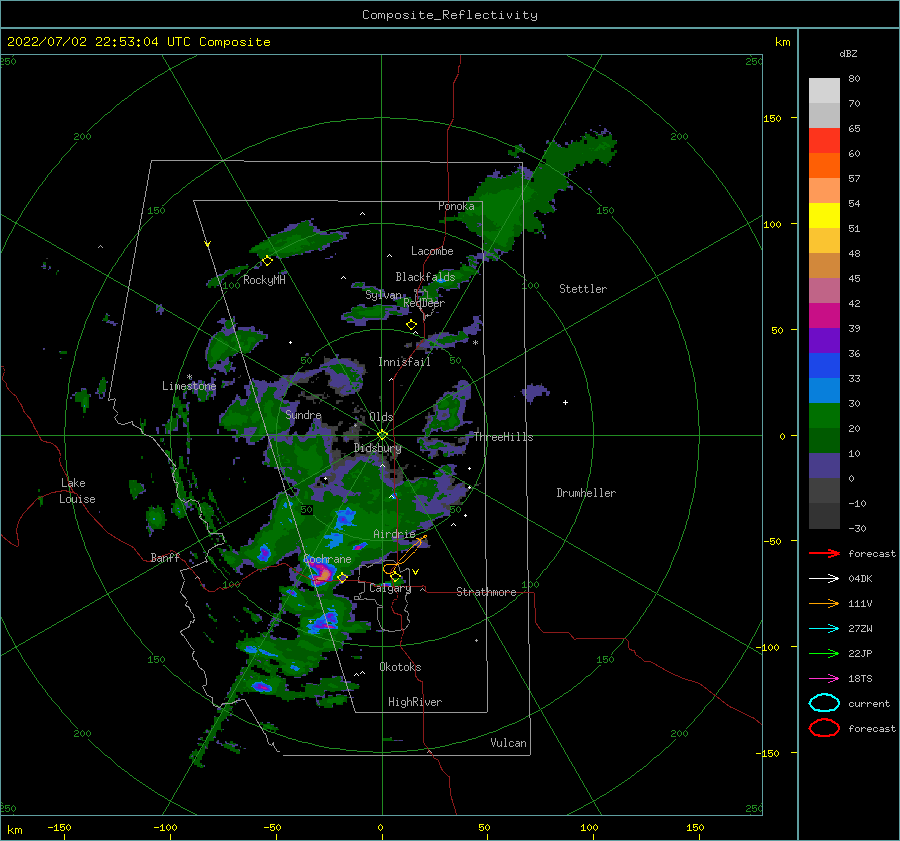900x841 pixels.
Task: Click the white plus marker east of ThreeHills
Action: coord(565,402)
